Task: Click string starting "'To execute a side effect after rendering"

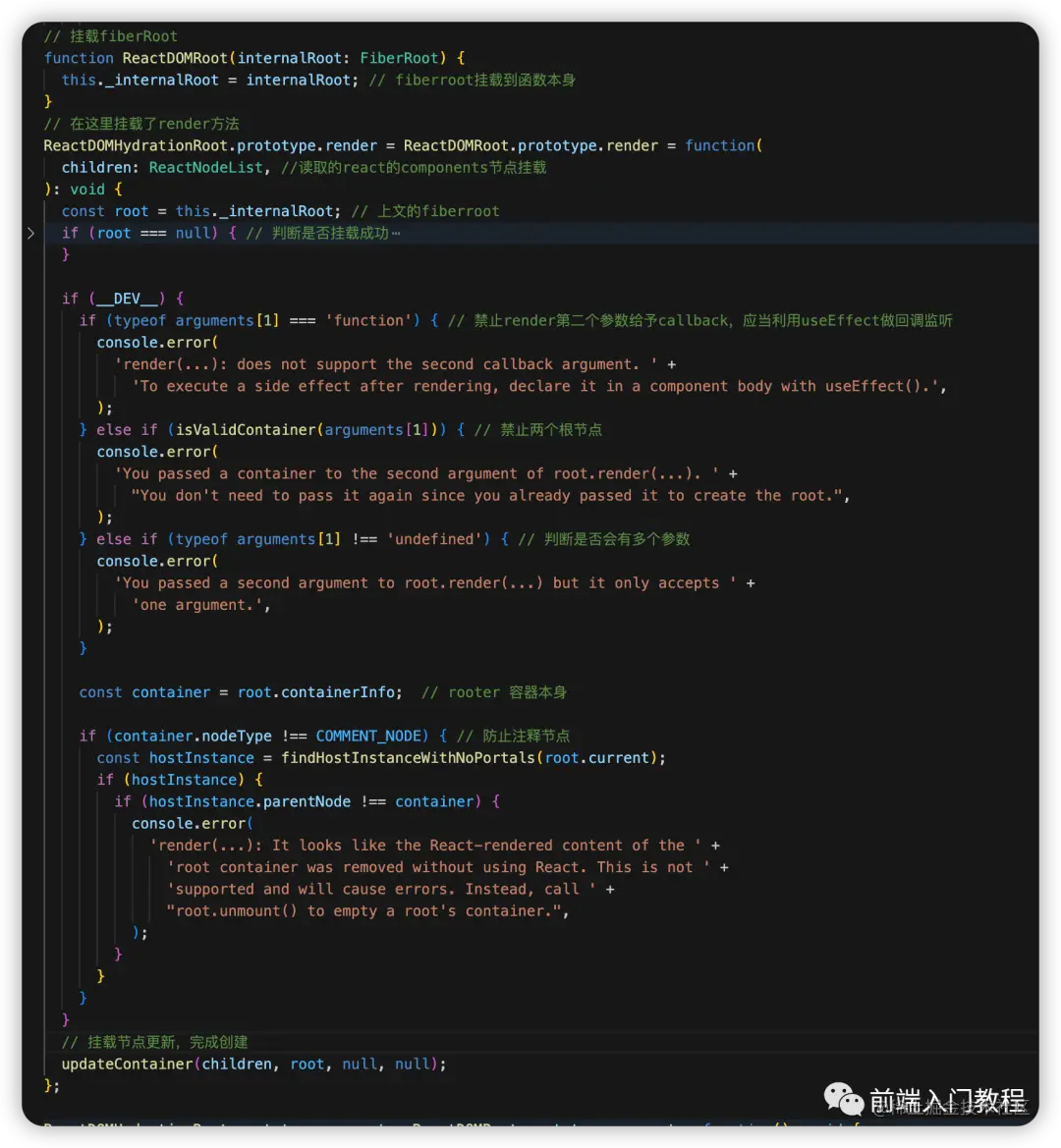Action: [x=535, y=386]
